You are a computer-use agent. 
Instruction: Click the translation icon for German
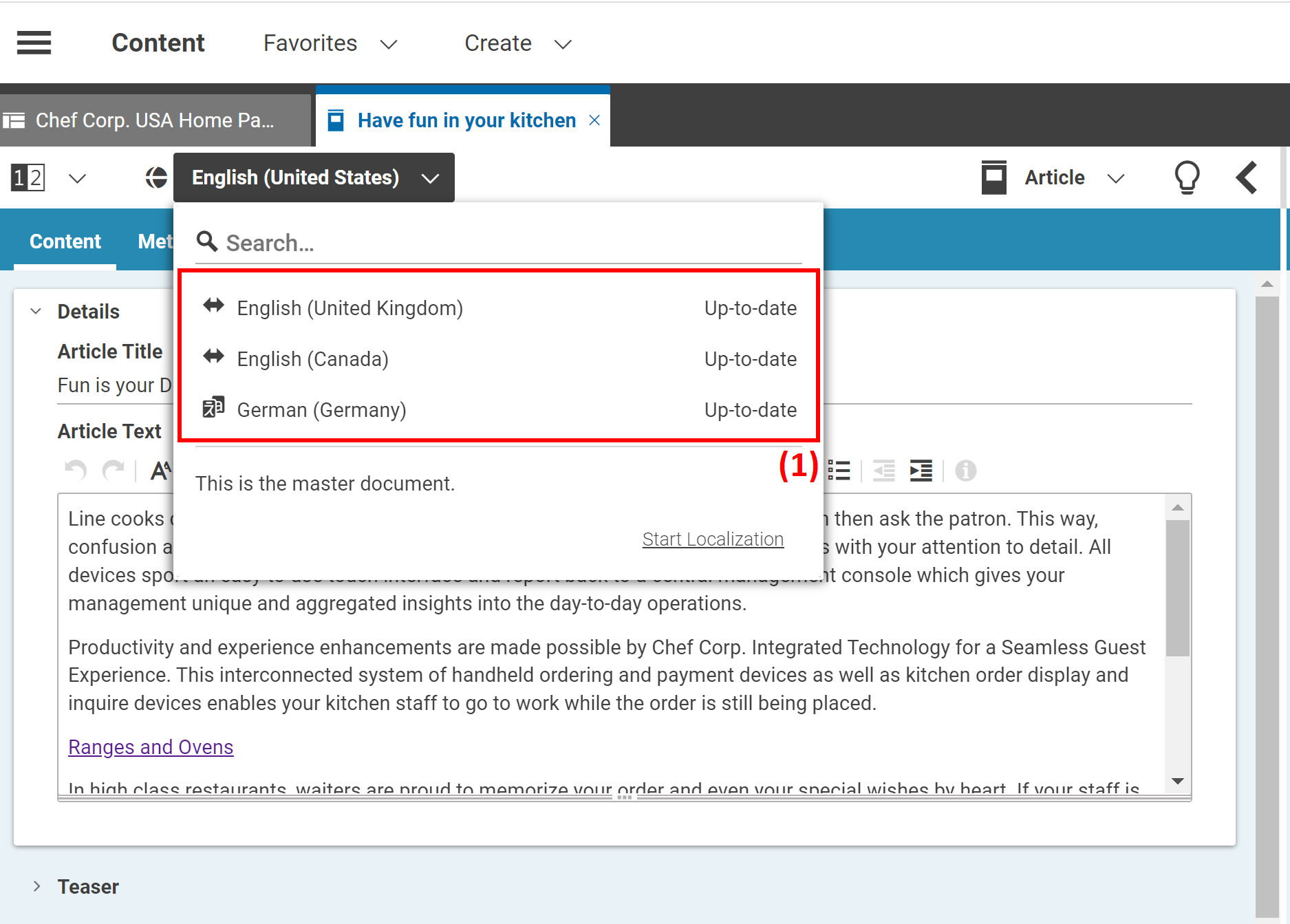pyautogui.click(x=213, y=407)
